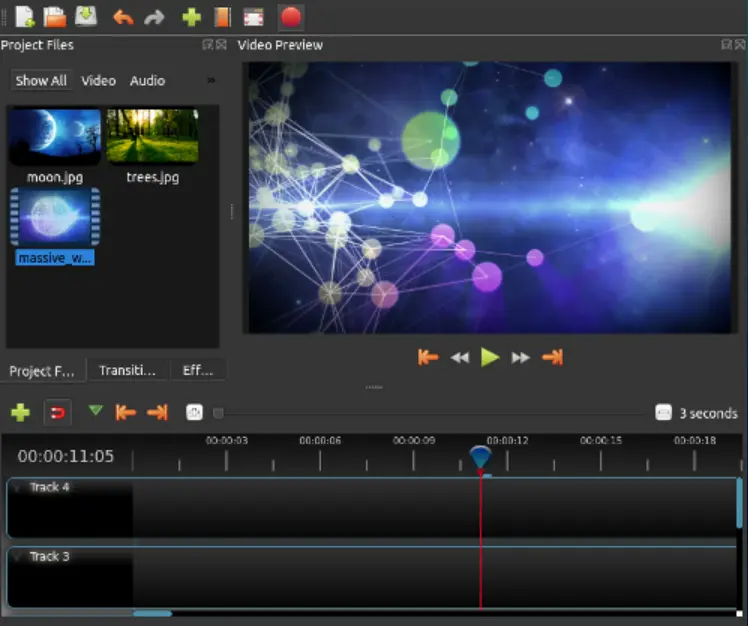
Task: Export video with the red circle button
Action: click(290, 17)
